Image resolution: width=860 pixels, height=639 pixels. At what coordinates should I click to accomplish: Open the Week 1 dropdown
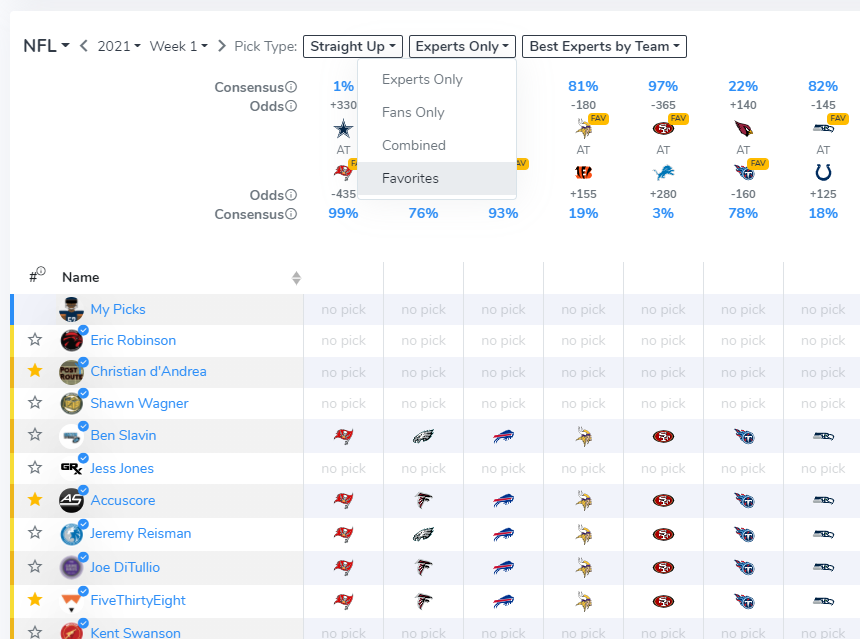coord(179,46)
